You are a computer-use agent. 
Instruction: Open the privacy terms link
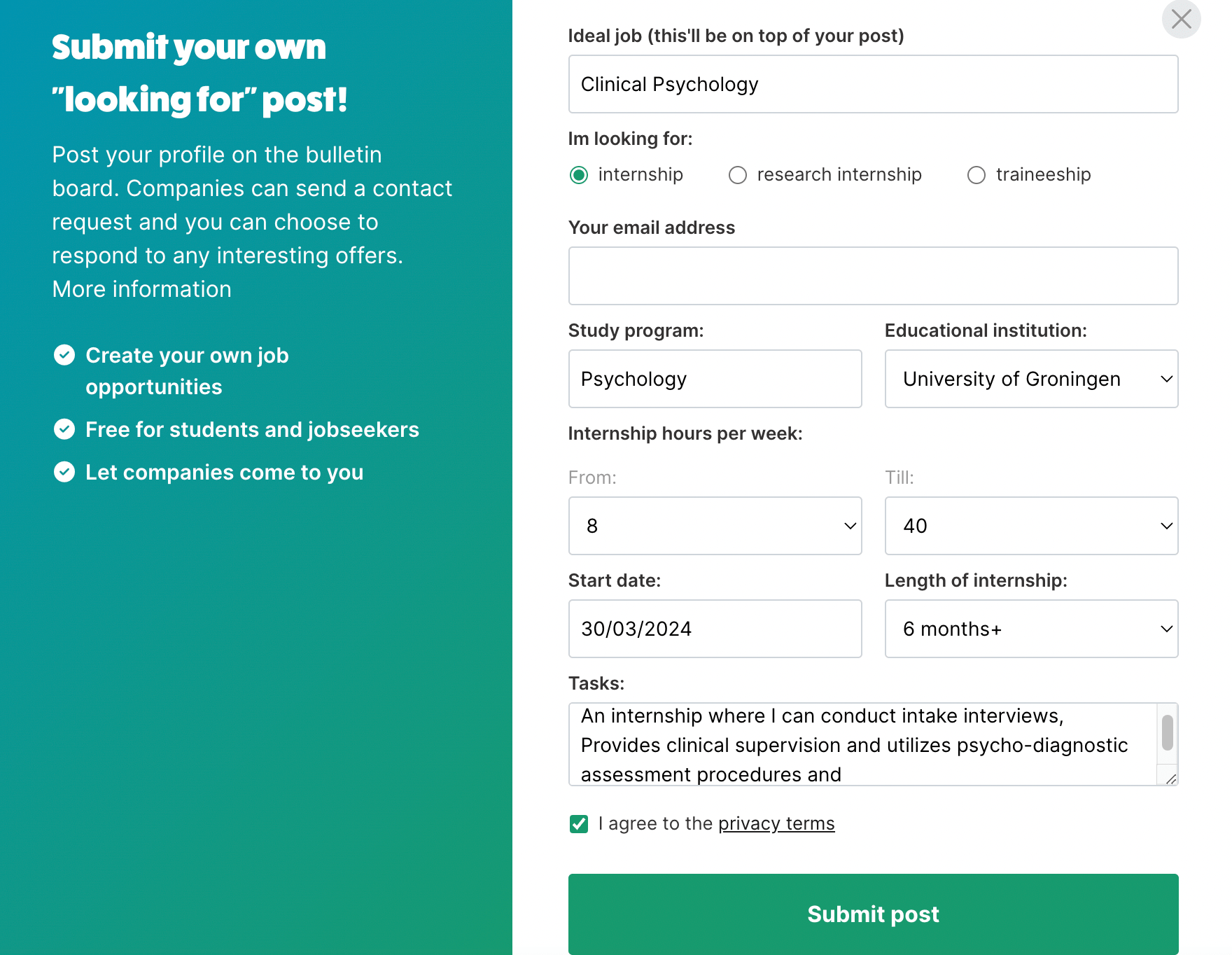(776, 823)
